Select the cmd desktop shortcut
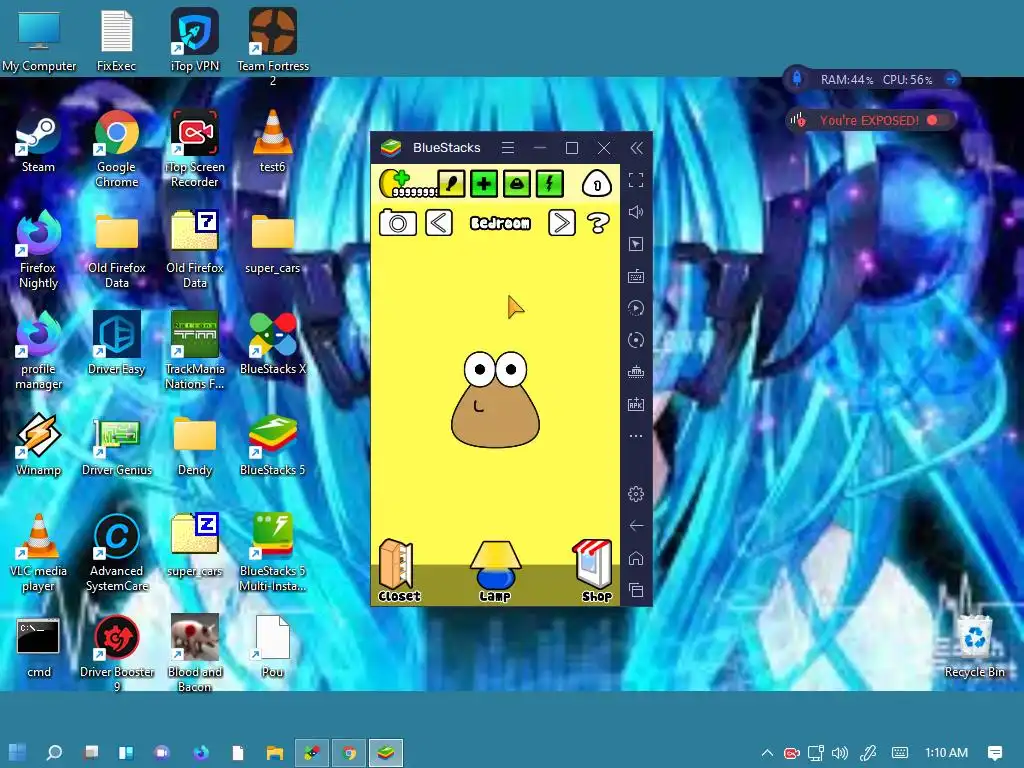The height and width of the screenshot is (768, 1024). coord(38,647)
